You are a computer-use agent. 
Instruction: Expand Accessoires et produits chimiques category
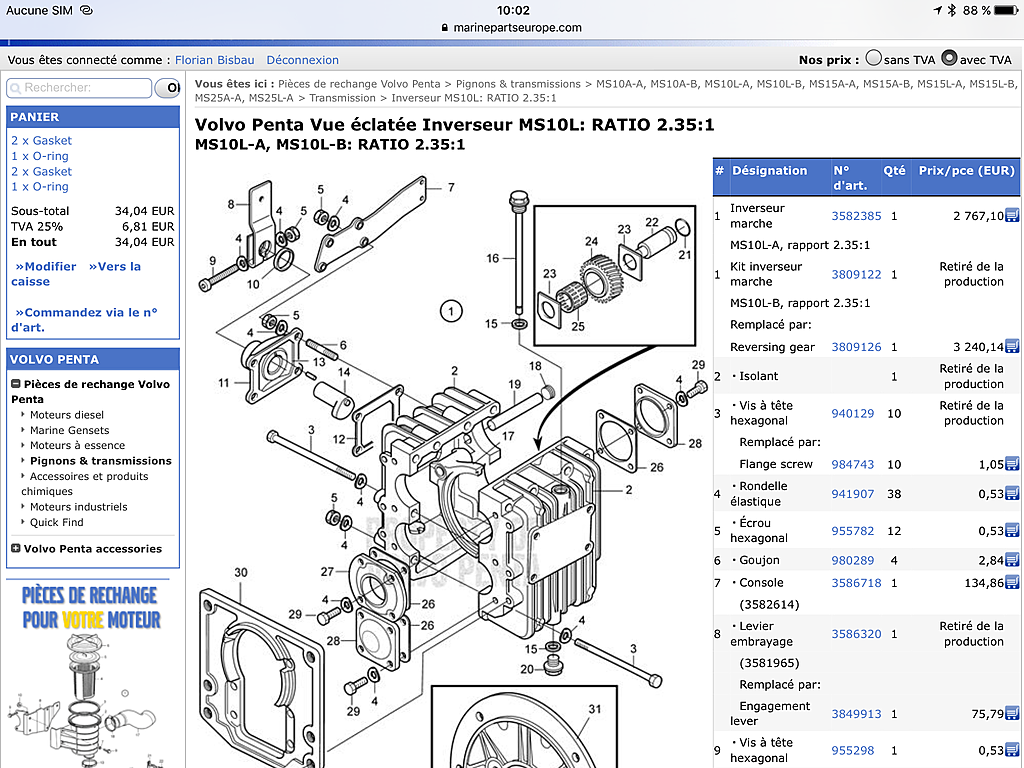84,484
